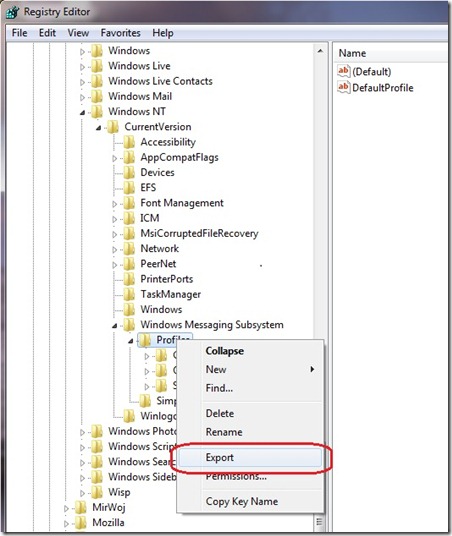Click the Network folder icon
The height and width of the screenshot is (536, 452).
pos(129,249)
